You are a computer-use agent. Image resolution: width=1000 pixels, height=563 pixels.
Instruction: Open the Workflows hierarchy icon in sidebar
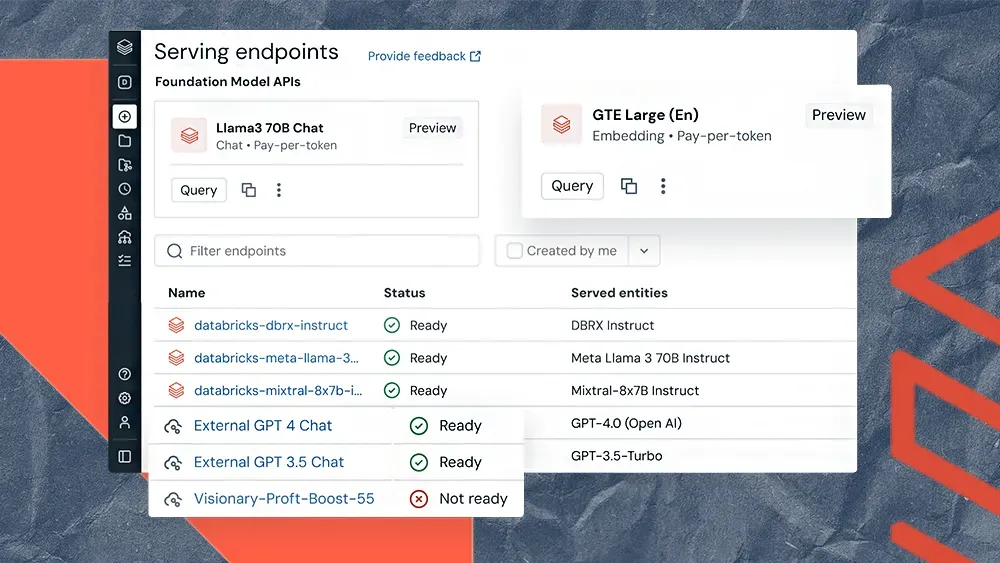[x=124, y=237]
